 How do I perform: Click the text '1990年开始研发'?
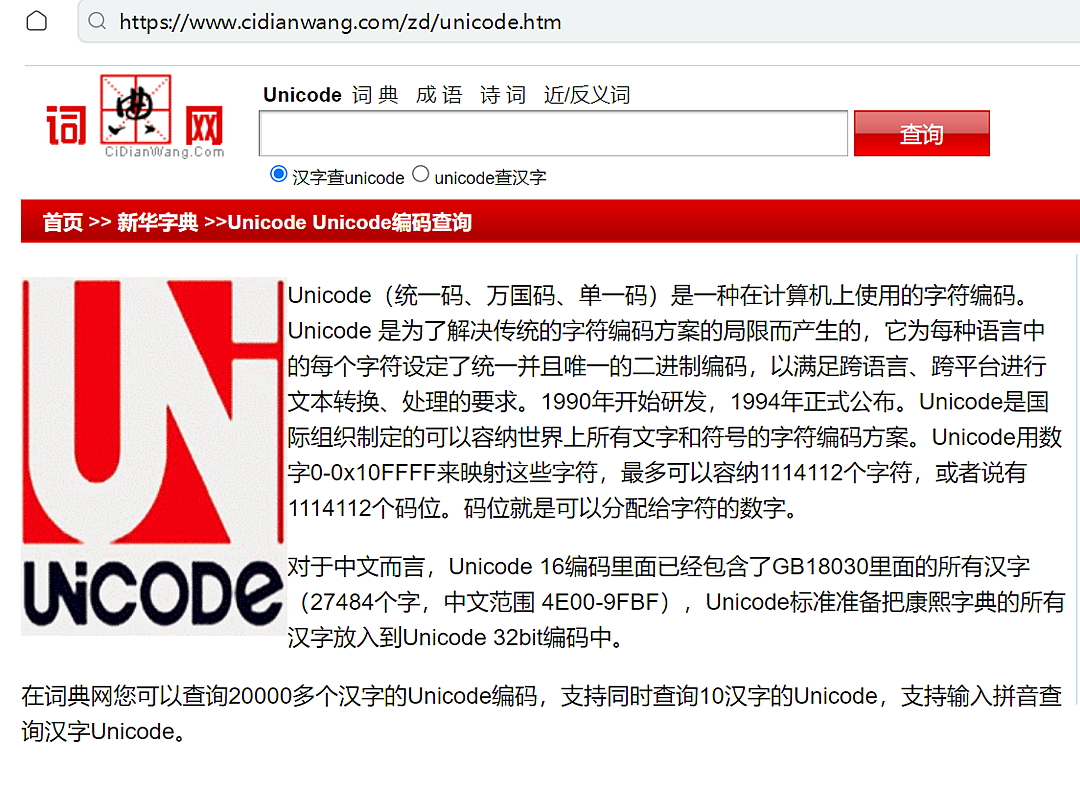623,402
